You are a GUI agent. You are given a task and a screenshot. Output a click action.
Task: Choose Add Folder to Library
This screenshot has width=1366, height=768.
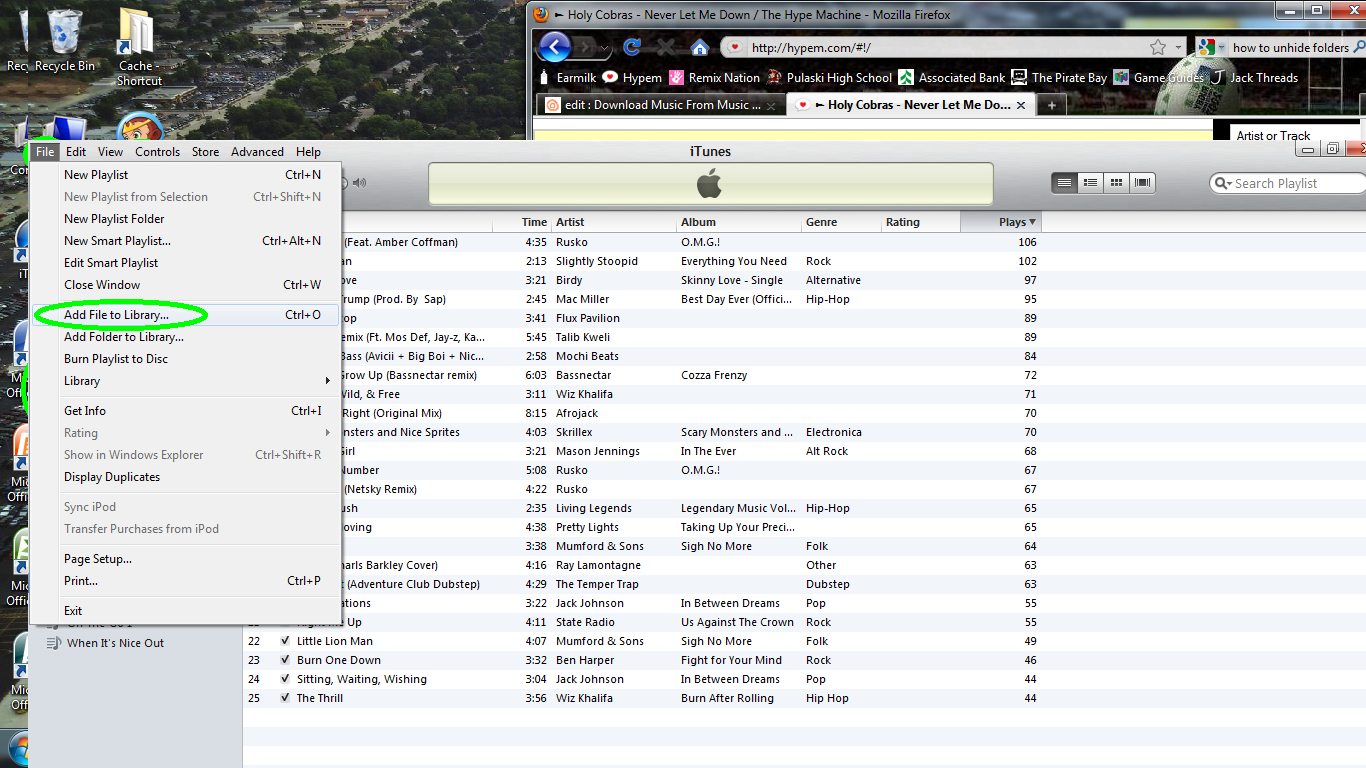[186, 337]
